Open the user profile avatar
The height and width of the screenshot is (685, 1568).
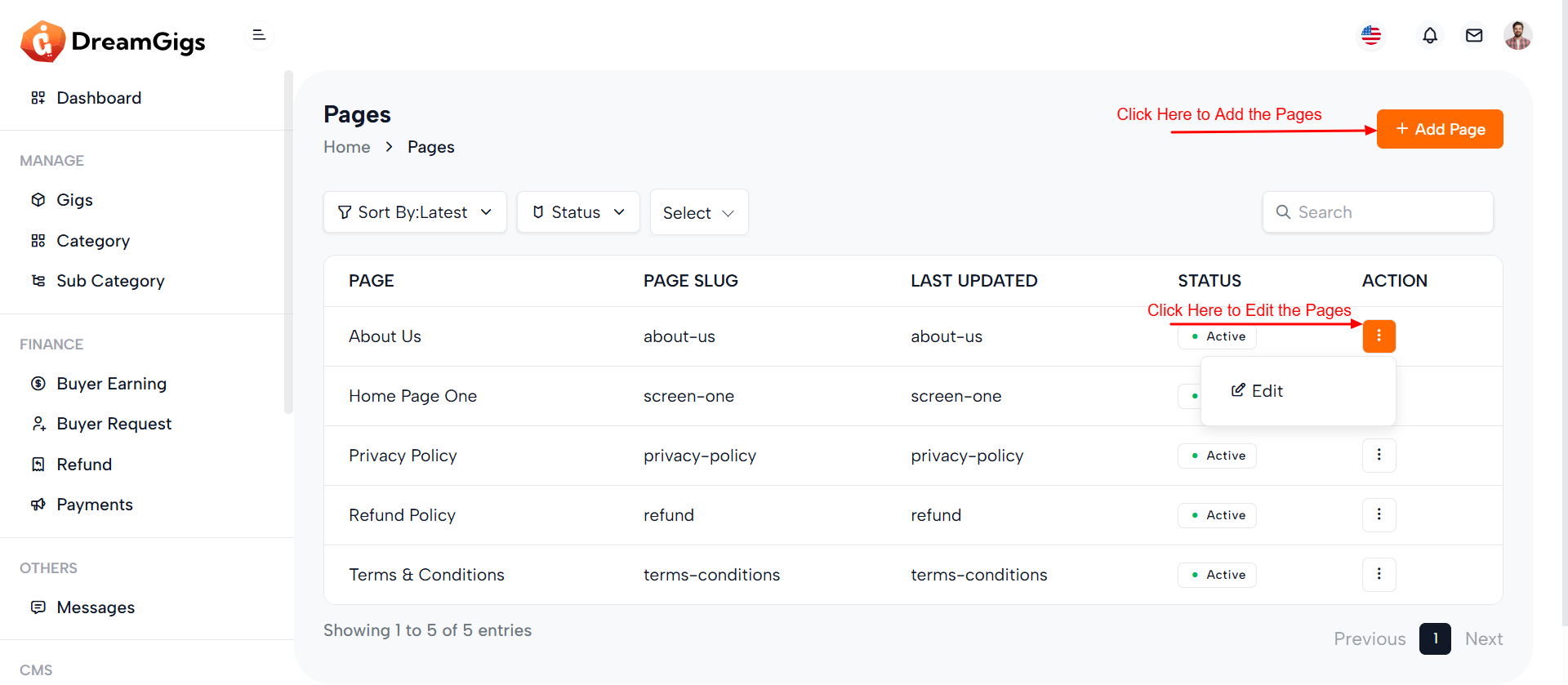[1517, 36]
